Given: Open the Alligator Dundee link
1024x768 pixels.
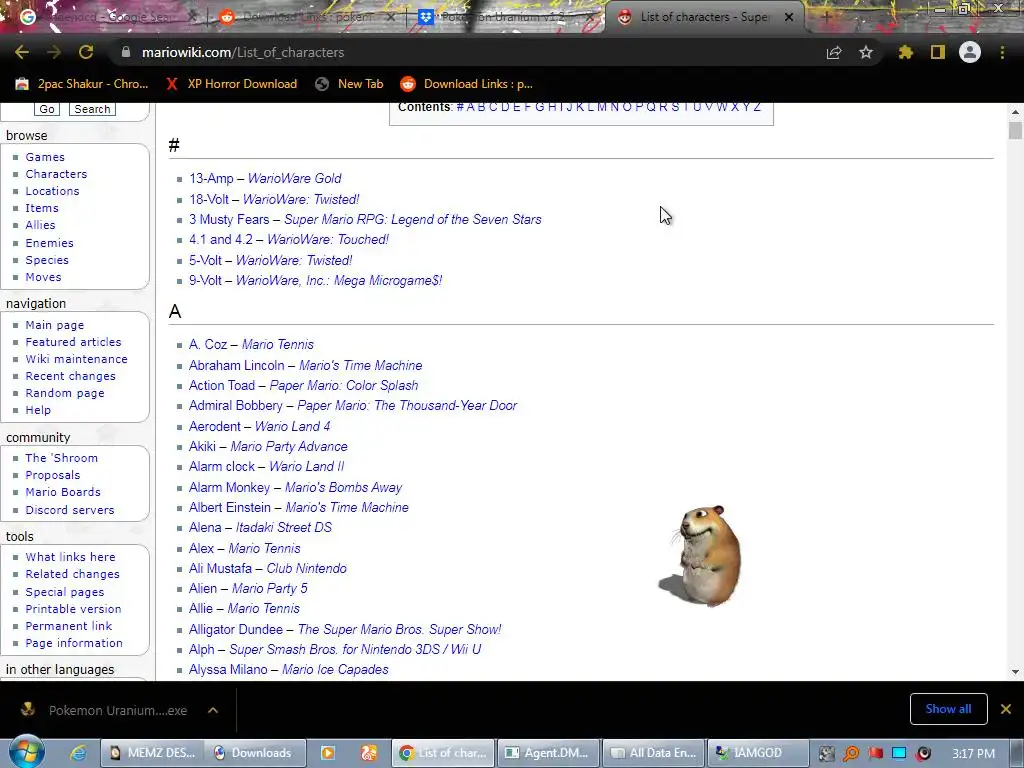Looking at the screenshot, I should click(x=236, y=630).
